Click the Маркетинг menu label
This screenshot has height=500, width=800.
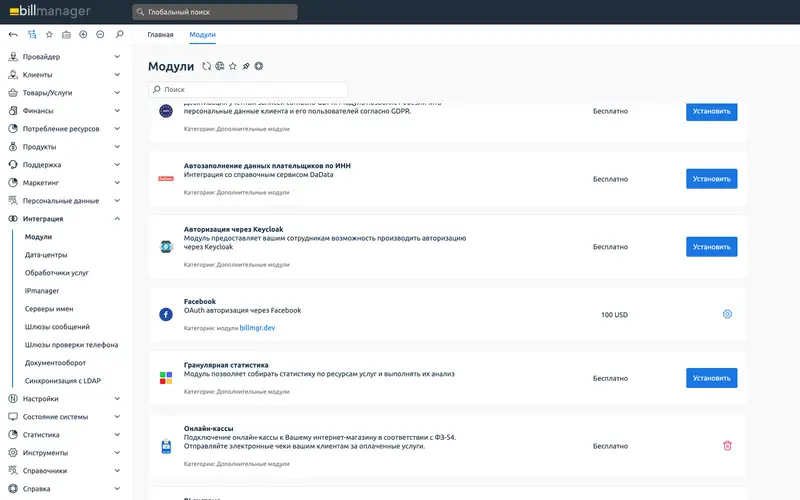[x=41, y=183]
